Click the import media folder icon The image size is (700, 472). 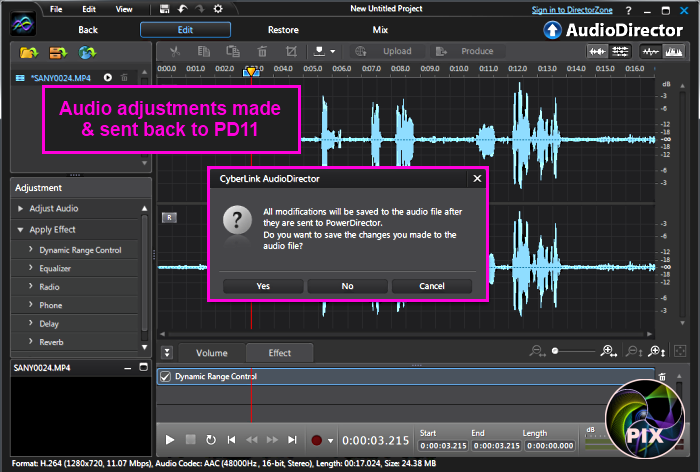[29, 53]
